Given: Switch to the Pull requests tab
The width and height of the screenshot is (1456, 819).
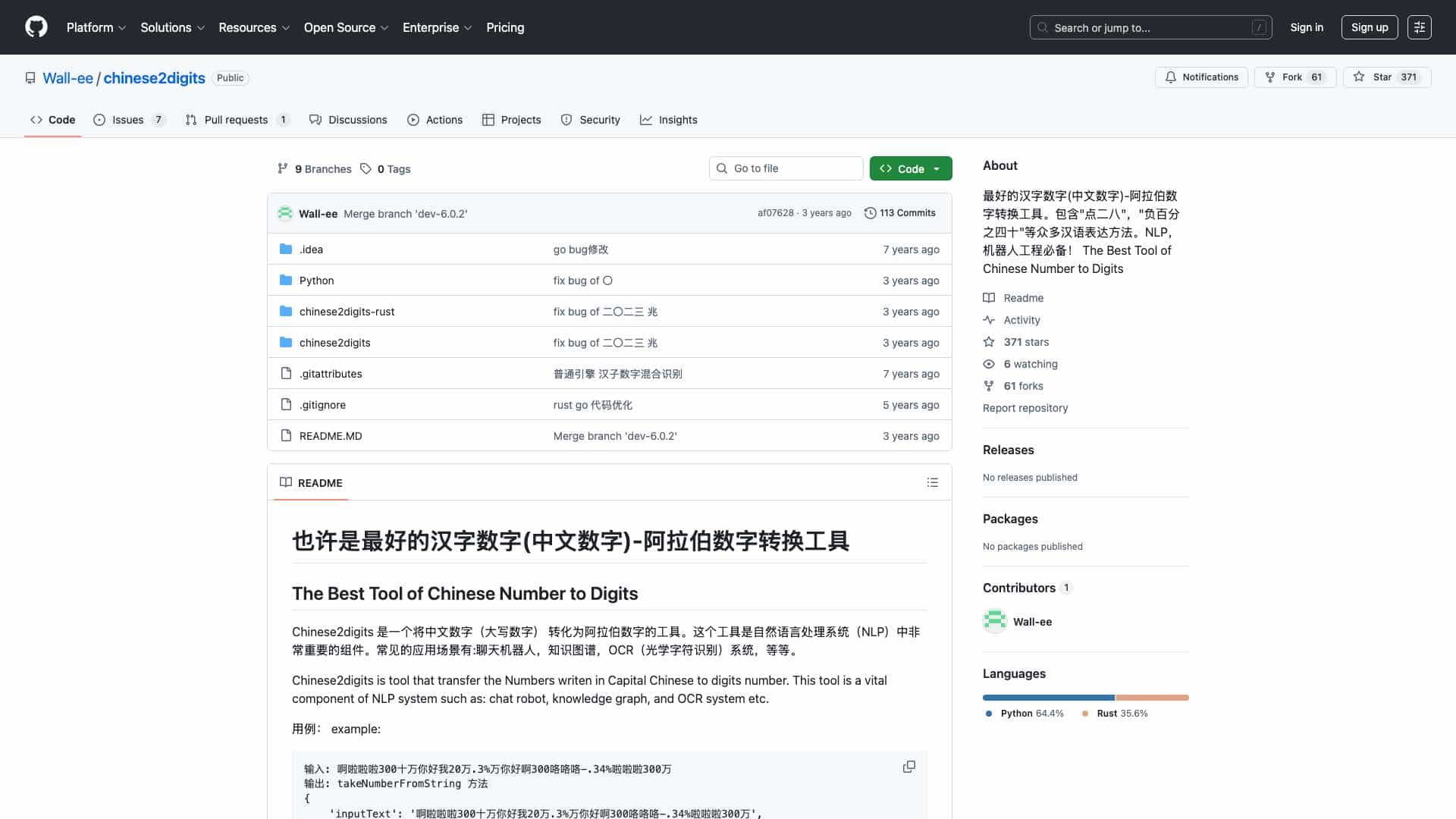Looking at the screenshot, I should 237,119.
